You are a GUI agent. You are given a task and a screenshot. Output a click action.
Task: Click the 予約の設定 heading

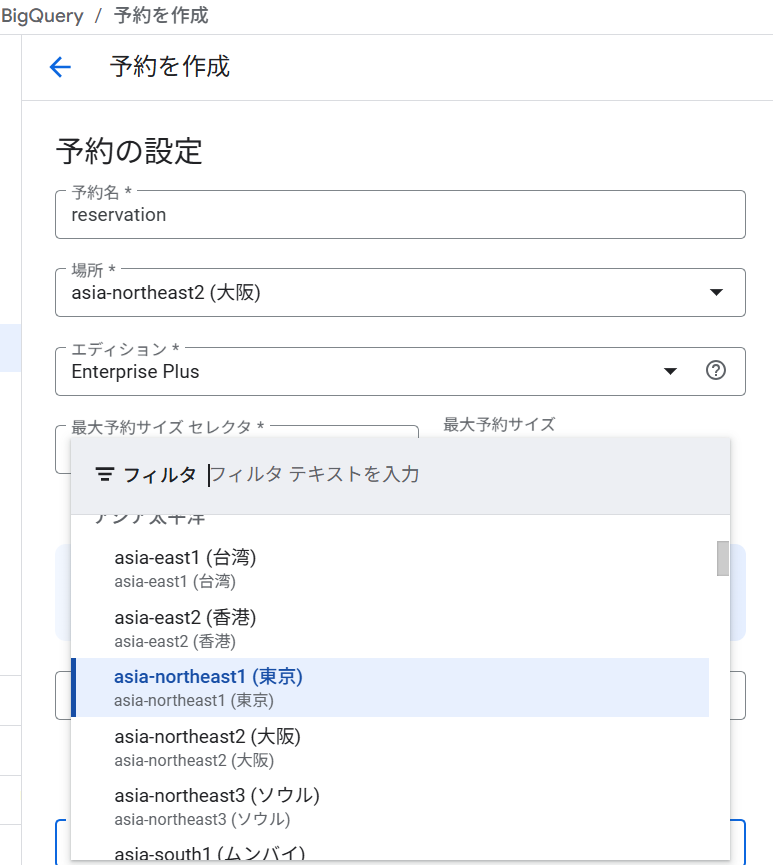[129, 151]
